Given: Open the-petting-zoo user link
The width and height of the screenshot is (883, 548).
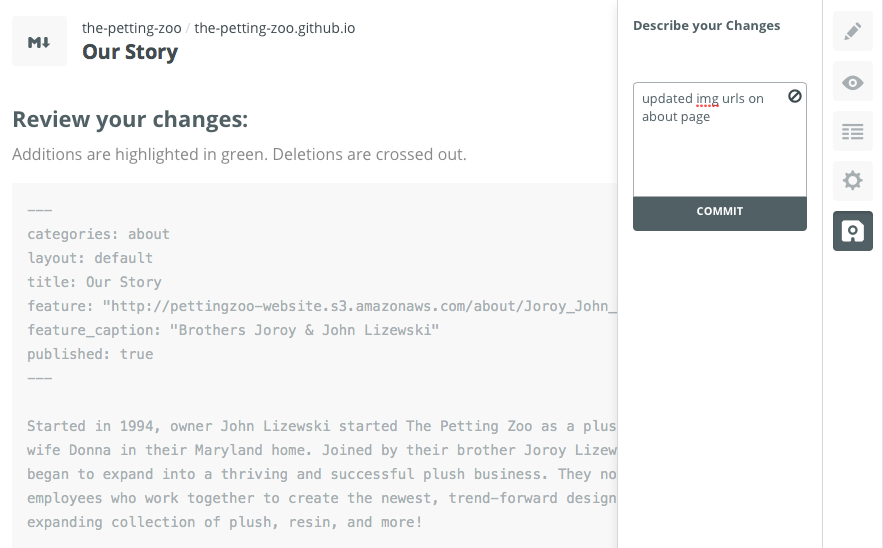Looking at the screenshot, I should click(130, 28).
